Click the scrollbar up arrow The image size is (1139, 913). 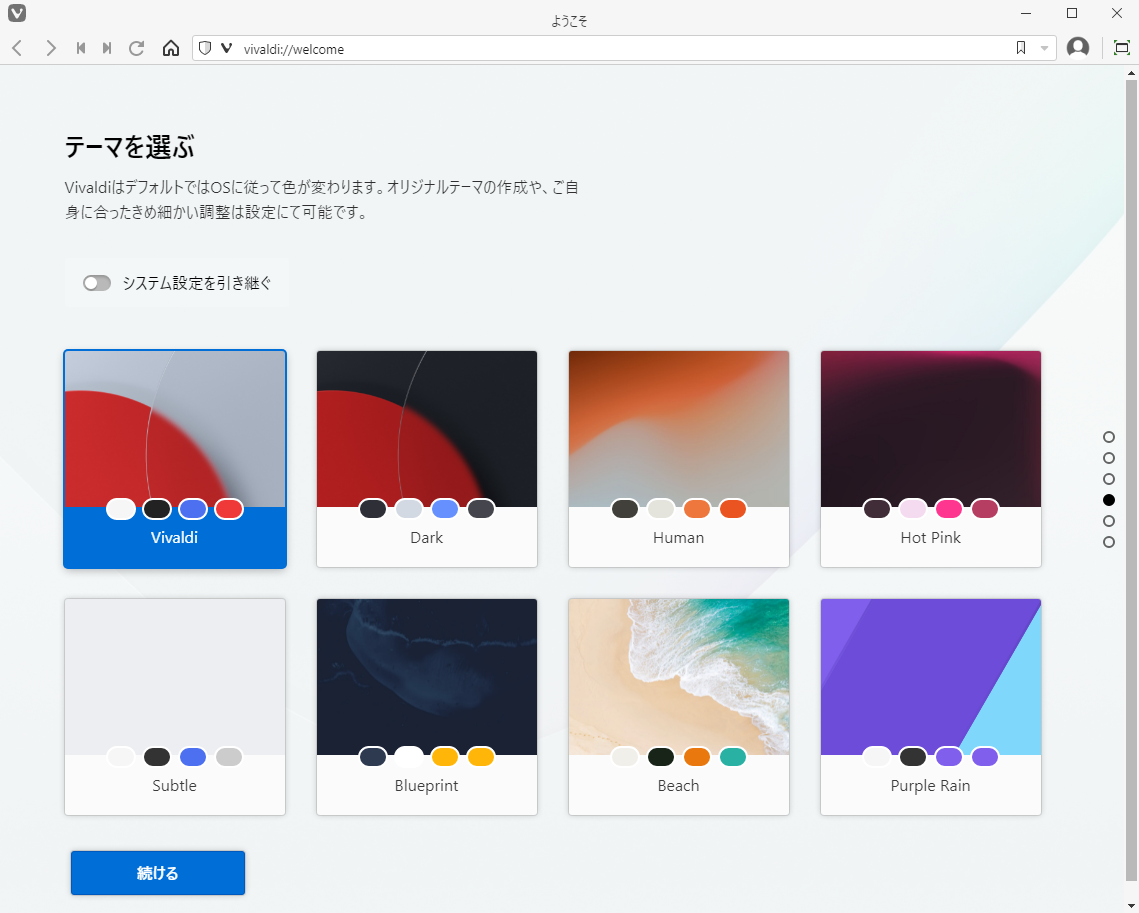click(x=1131, y=73)
